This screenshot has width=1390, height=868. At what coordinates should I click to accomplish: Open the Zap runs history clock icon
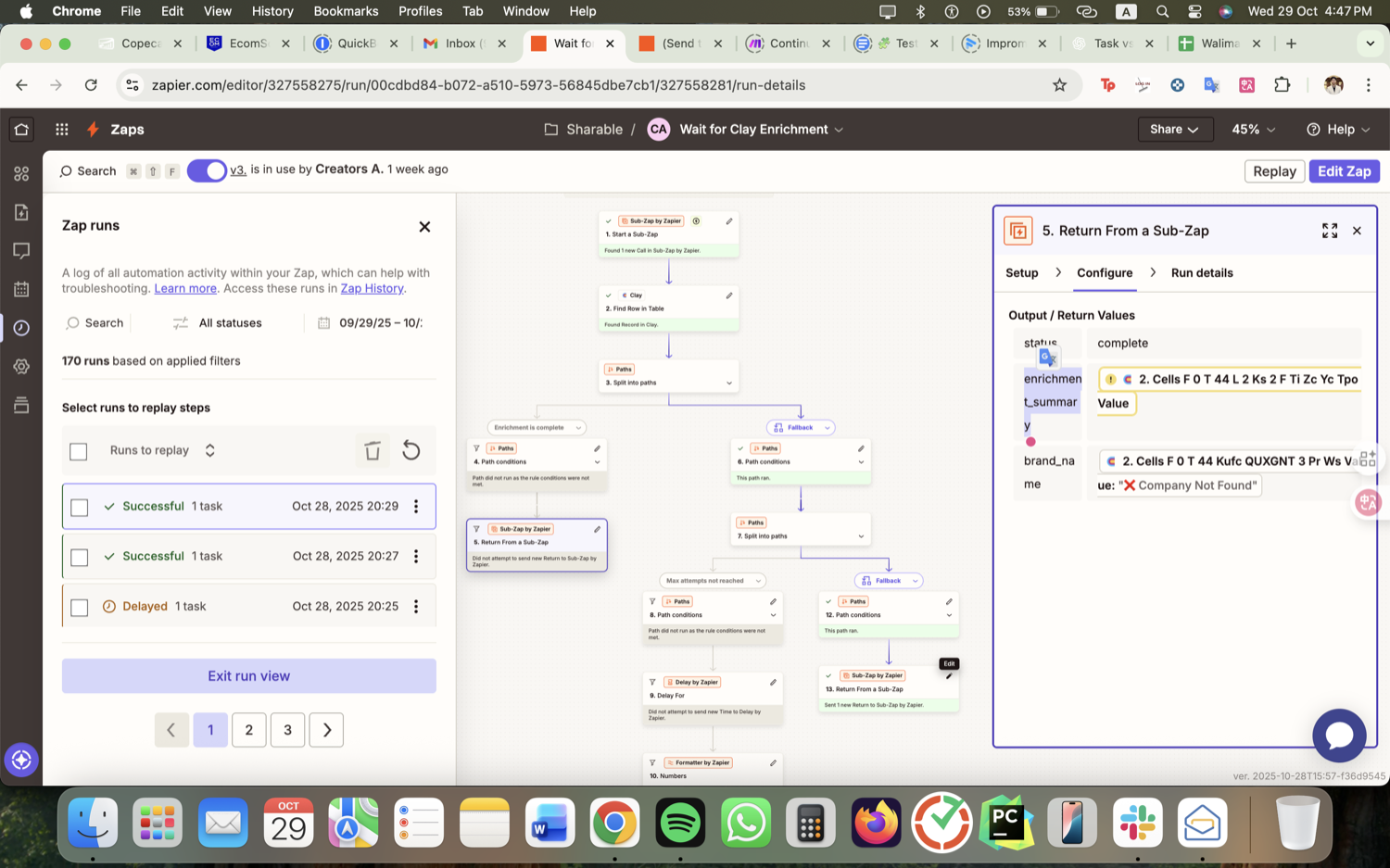[21, 328]
